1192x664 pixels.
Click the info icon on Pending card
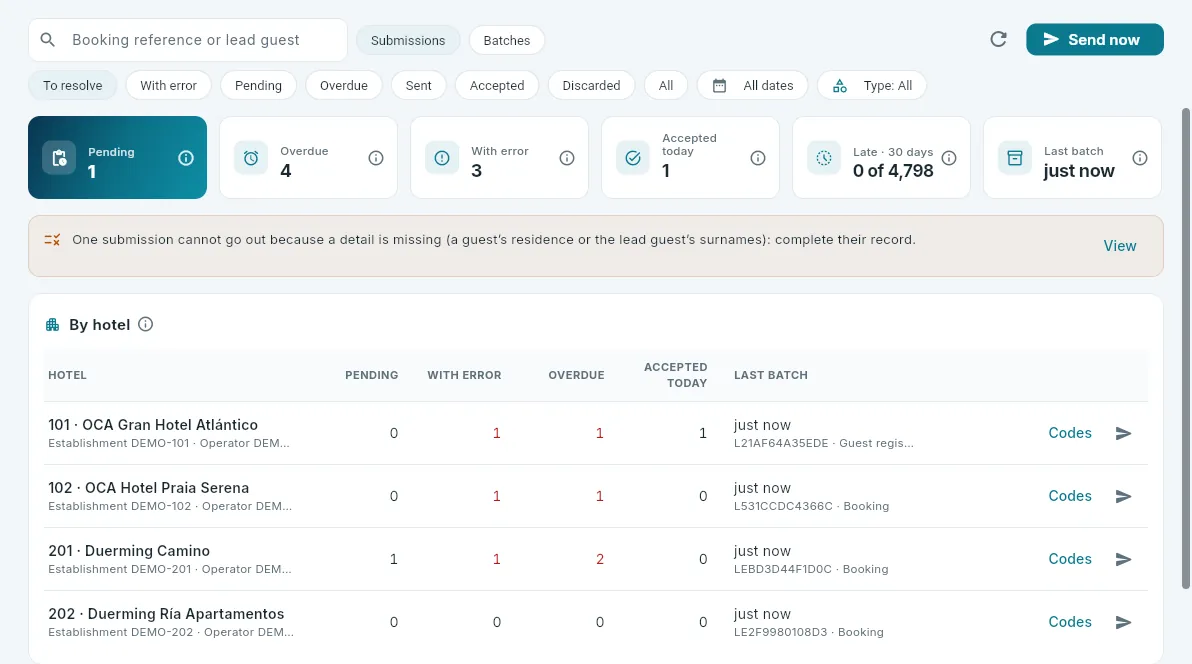185,158
